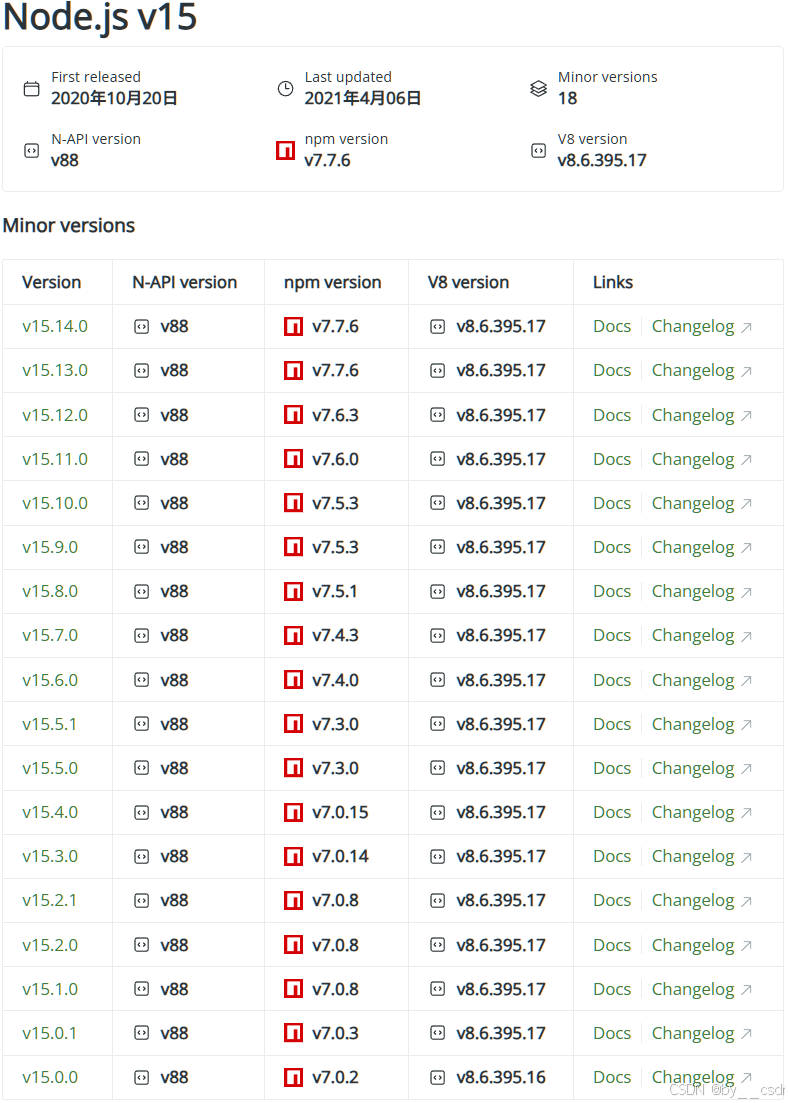Open the v15.10.0 version link

click(55, 503)
